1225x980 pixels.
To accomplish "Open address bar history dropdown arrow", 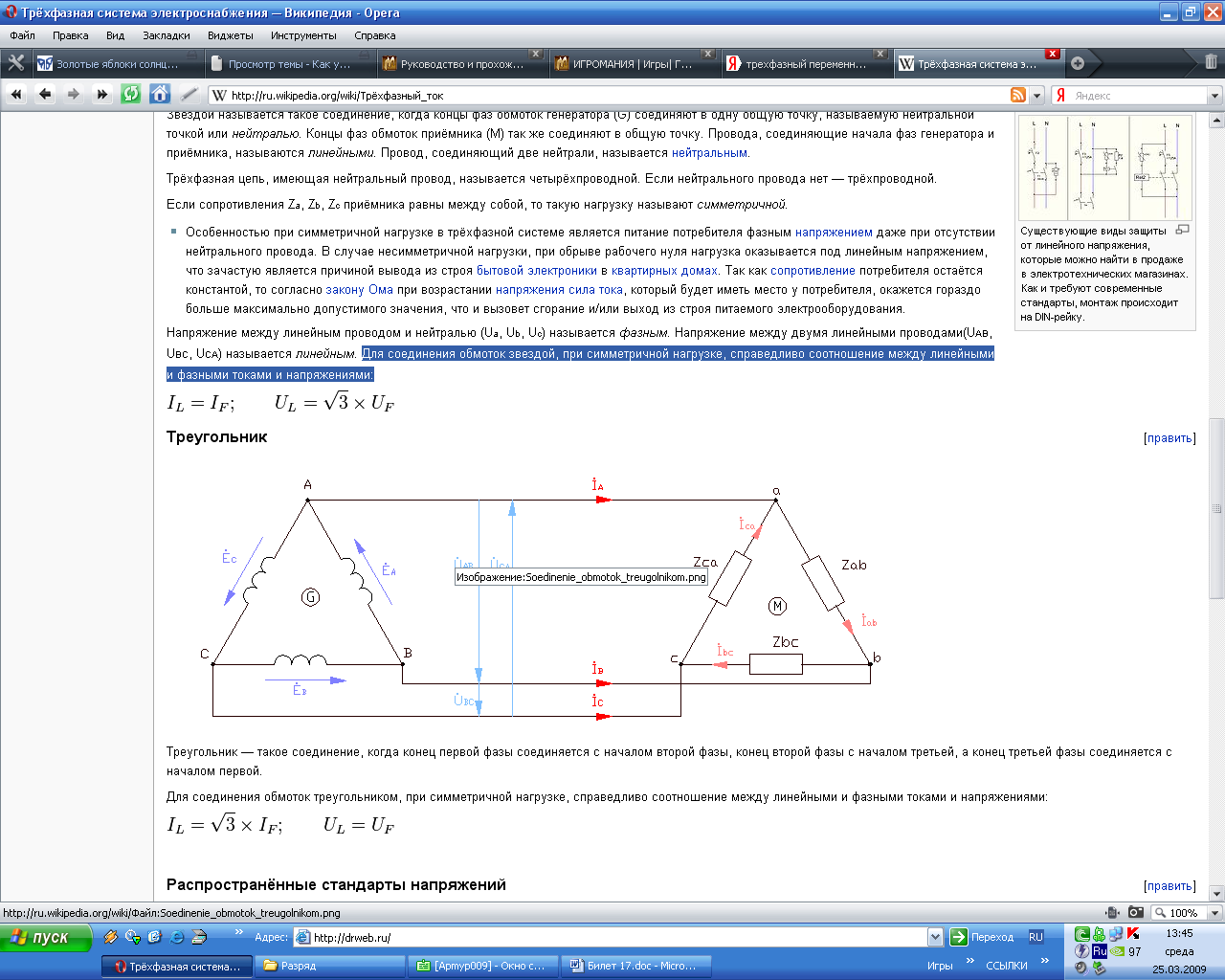I will click(x=1036, y=95).
